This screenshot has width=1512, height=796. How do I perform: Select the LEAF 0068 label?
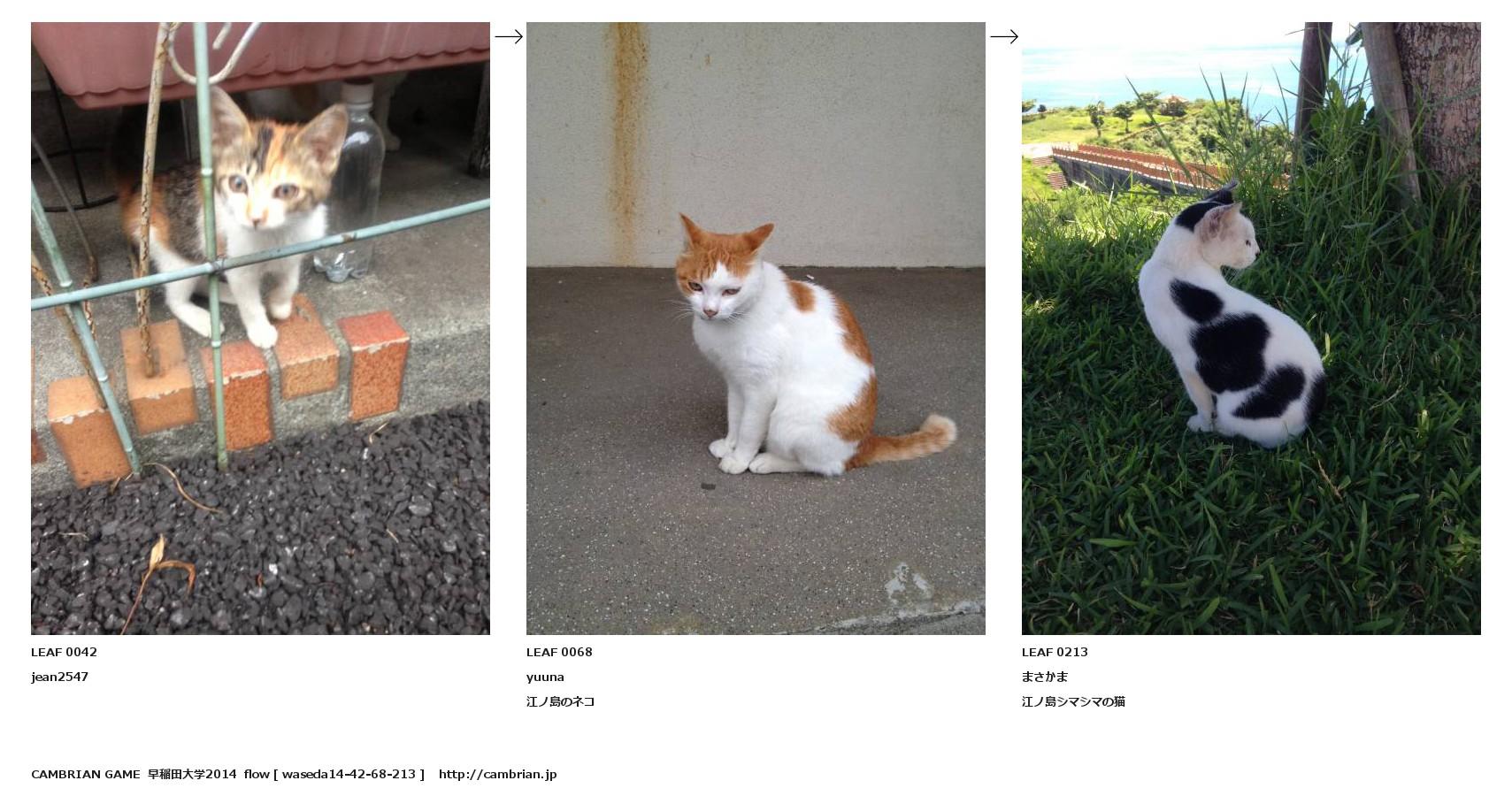pyautogui.click(x=559, y=652)
